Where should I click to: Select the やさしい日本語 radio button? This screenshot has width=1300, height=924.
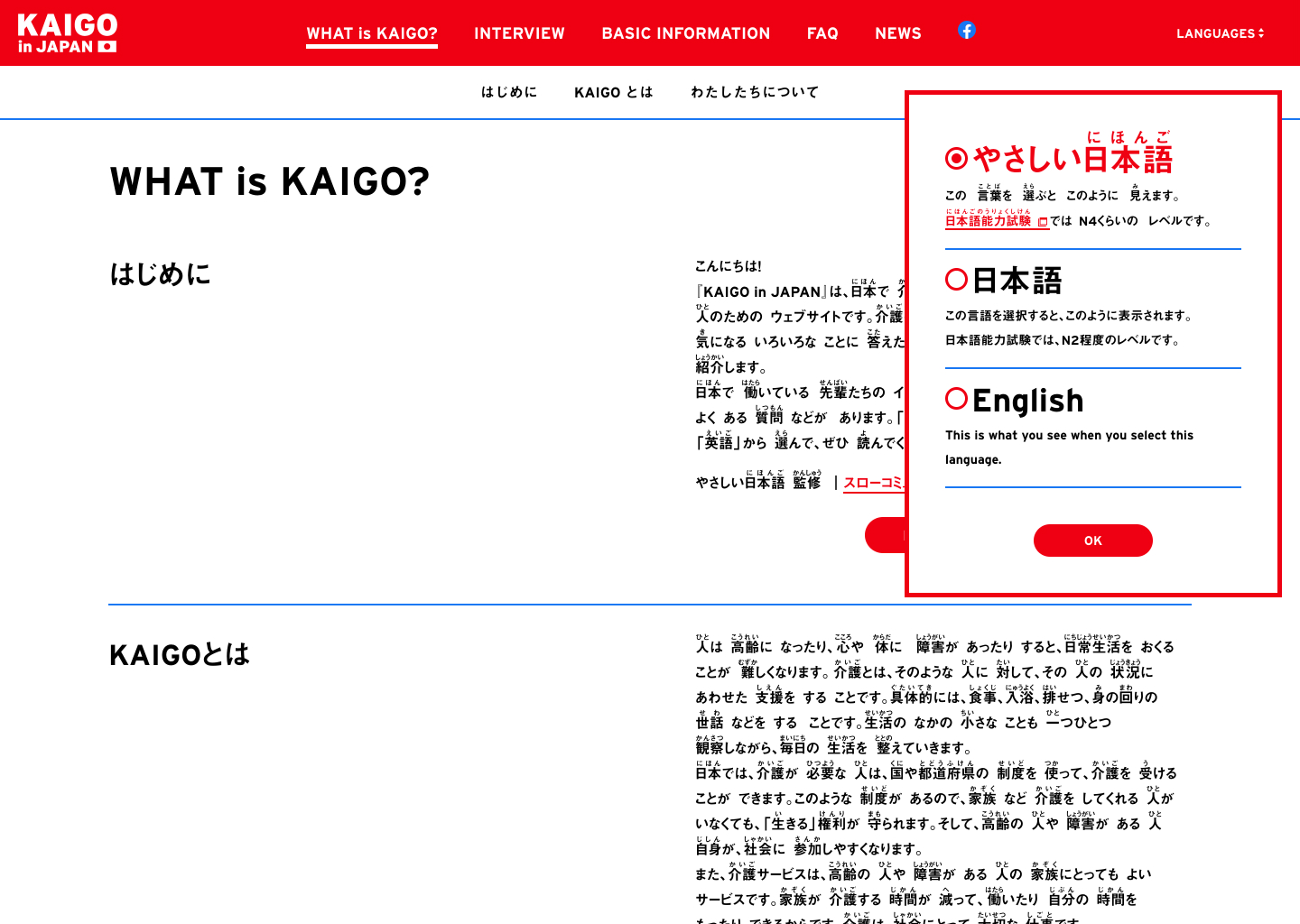click(x=956, y=159)
